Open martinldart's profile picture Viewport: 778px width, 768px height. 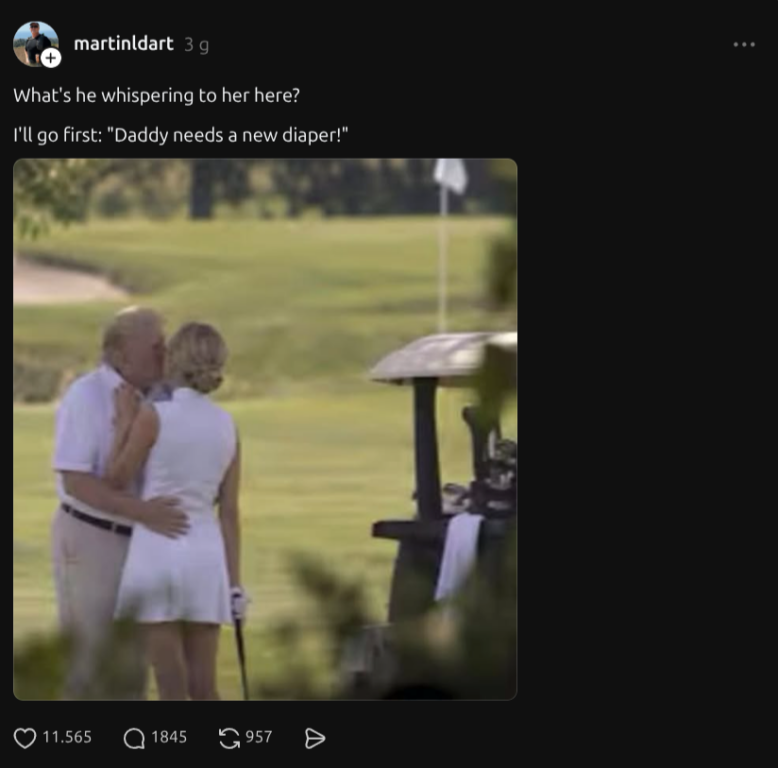[35, 43]
